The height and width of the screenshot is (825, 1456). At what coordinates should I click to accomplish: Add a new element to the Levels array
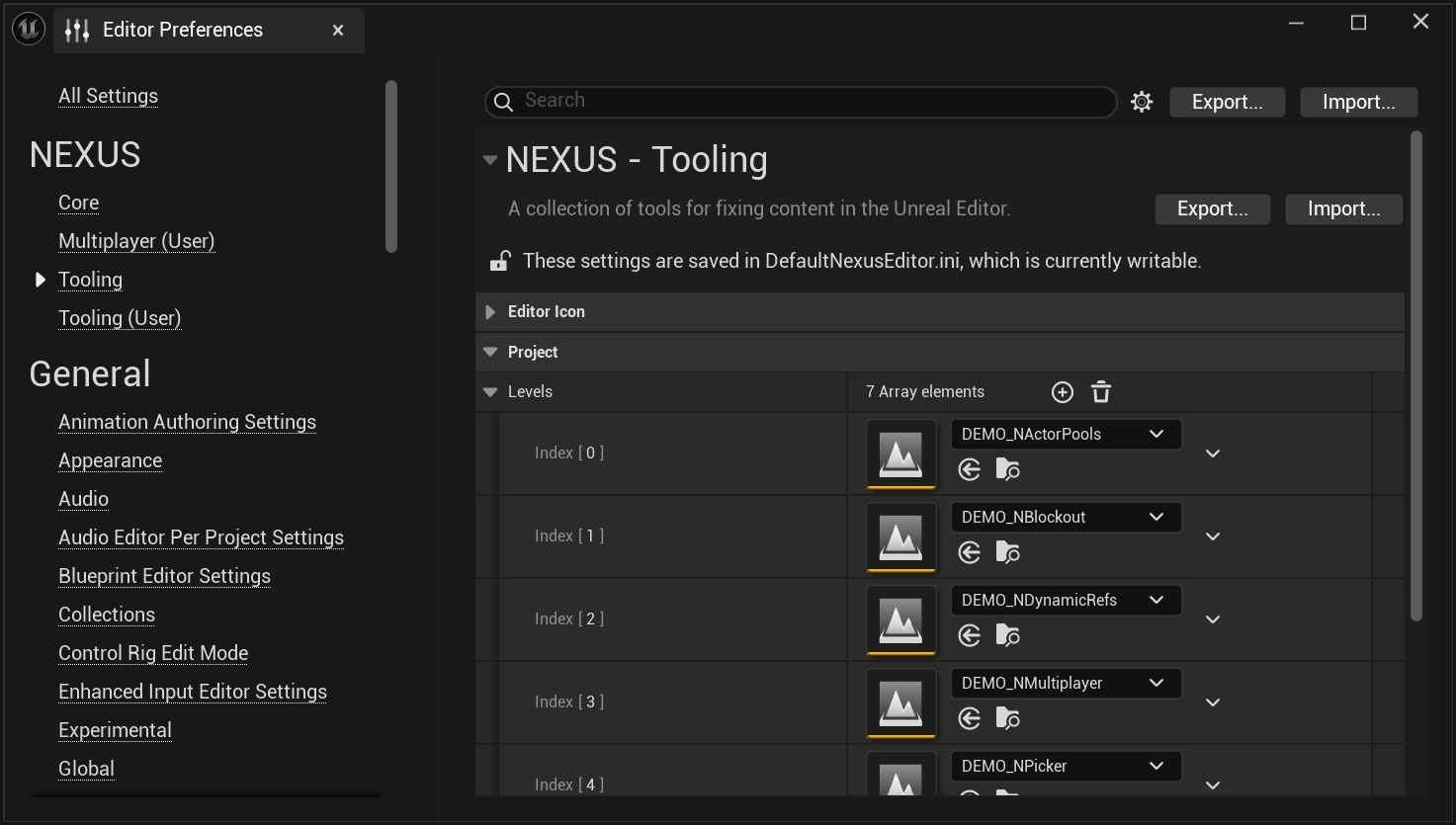point(1062,391)
